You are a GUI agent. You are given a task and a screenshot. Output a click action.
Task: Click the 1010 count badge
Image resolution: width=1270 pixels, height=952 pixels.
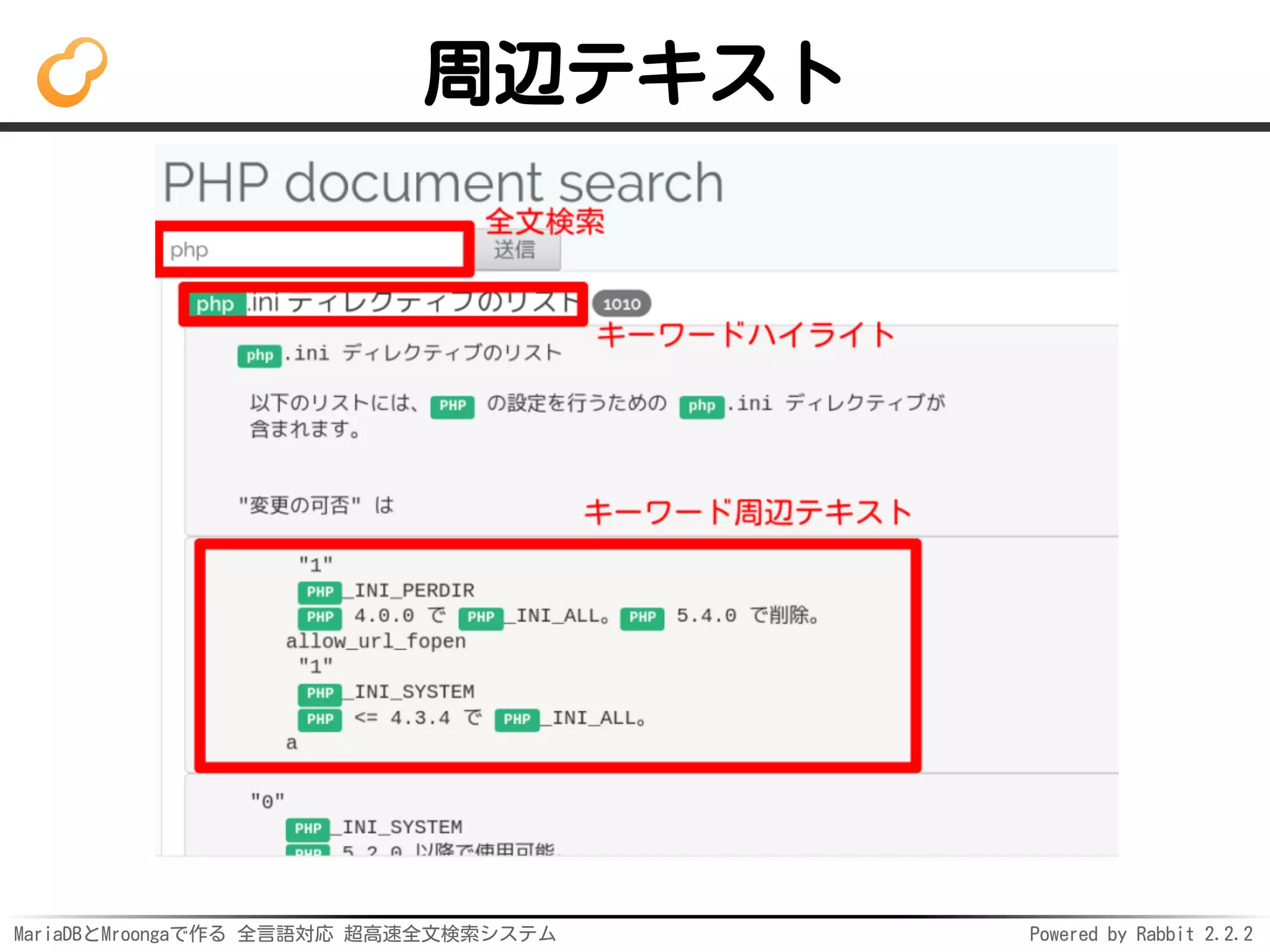pyautogui.click(x=621, y=304)
